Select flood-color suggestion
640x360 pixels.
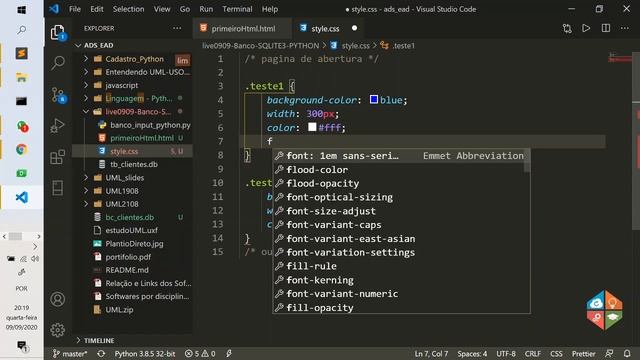401,169
